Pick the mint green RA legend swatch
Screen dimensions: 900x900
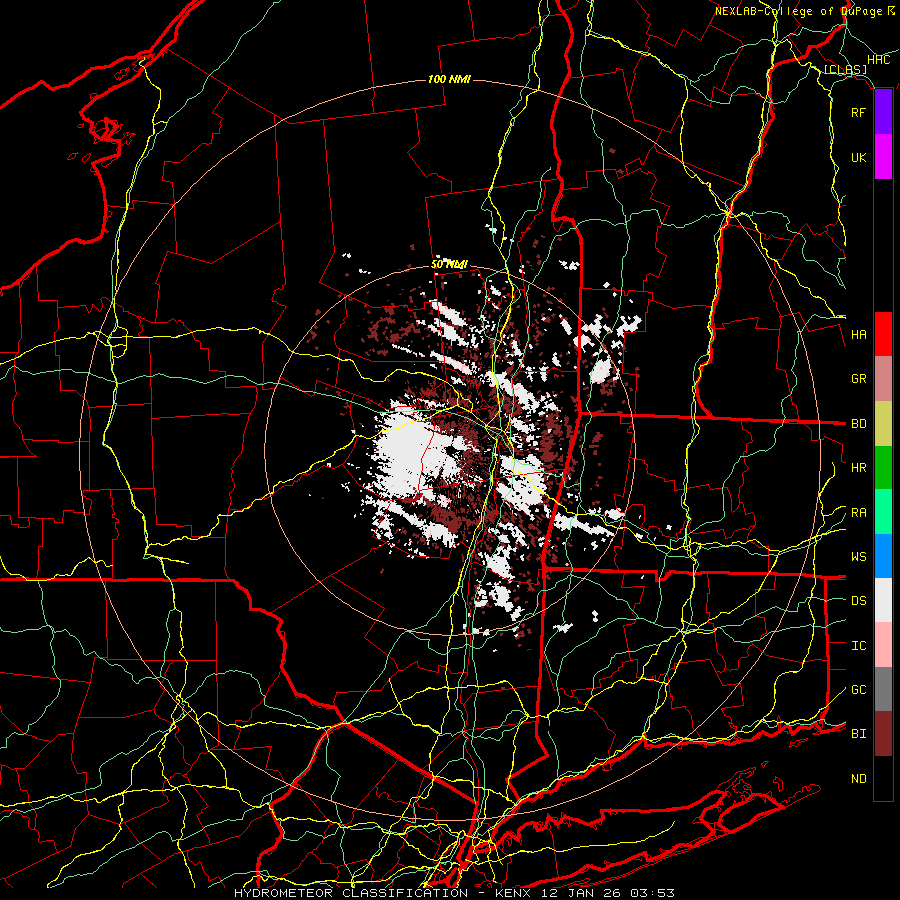click(883, 512)
